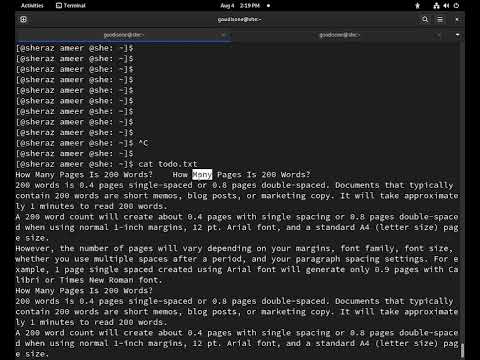
Task: Click the "^C" text on the prompt line
Action: coord(143,143)
